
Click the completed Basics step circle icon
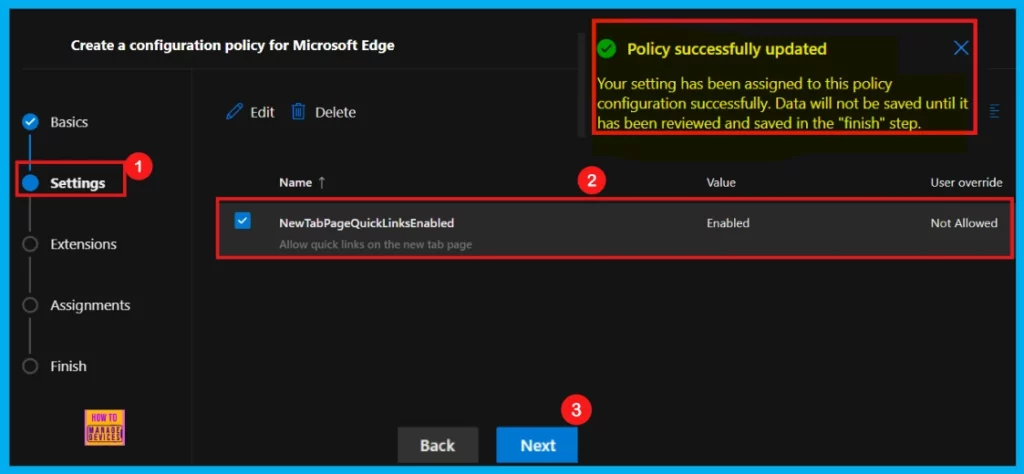click(x=30, y=121)
